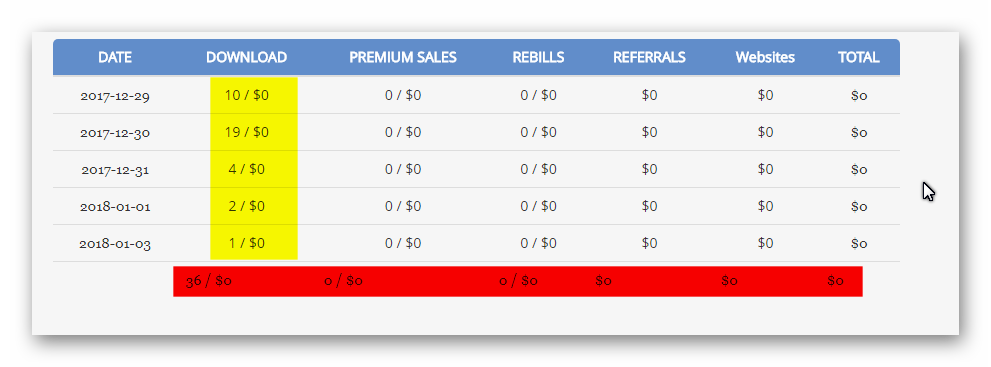The image size is (991, 367).
Task: Select the 2018-01-03 row total value
Action: click(859, 243)
